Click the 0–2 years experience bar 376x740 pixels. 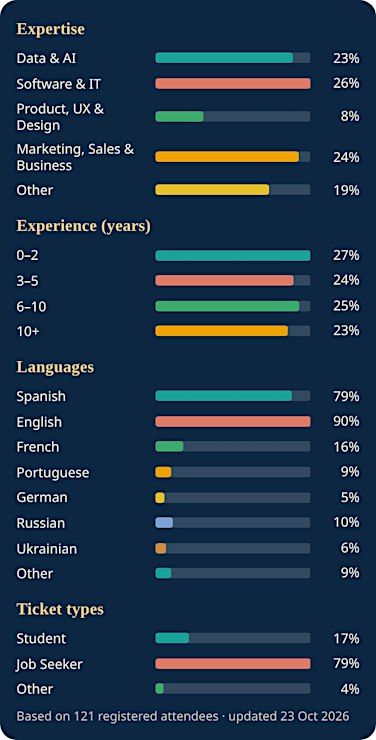[233, 255]
